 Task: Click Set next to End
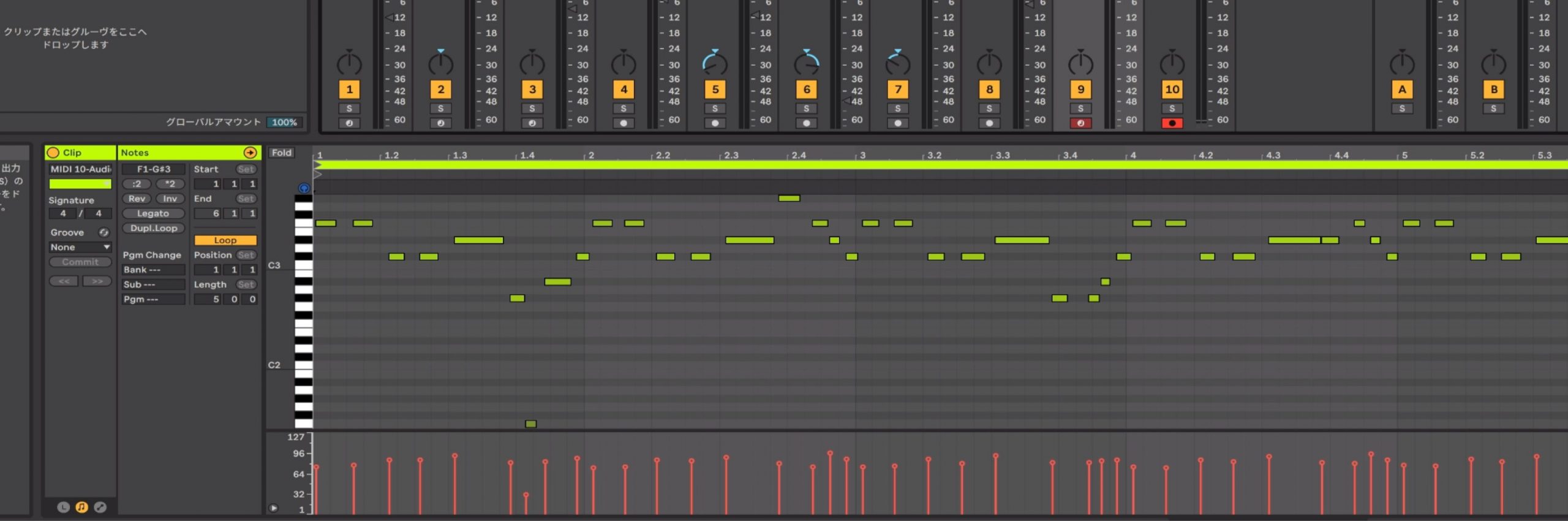[x=246, y=199]
